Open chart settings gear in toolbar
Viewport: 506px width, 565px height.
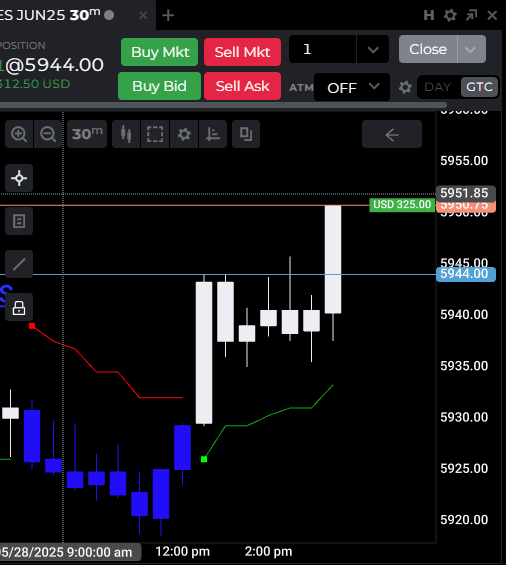tap(184, 134)
